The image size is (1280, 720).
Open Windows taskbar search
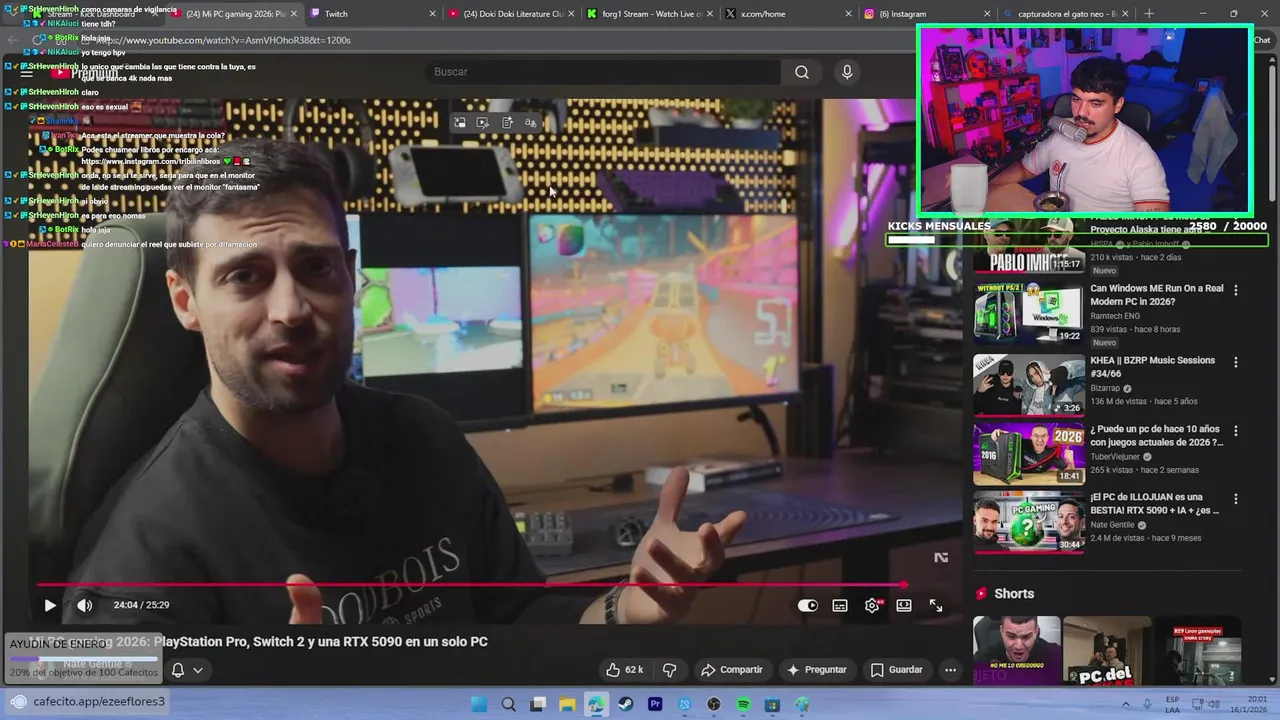[x=508, y=704]
